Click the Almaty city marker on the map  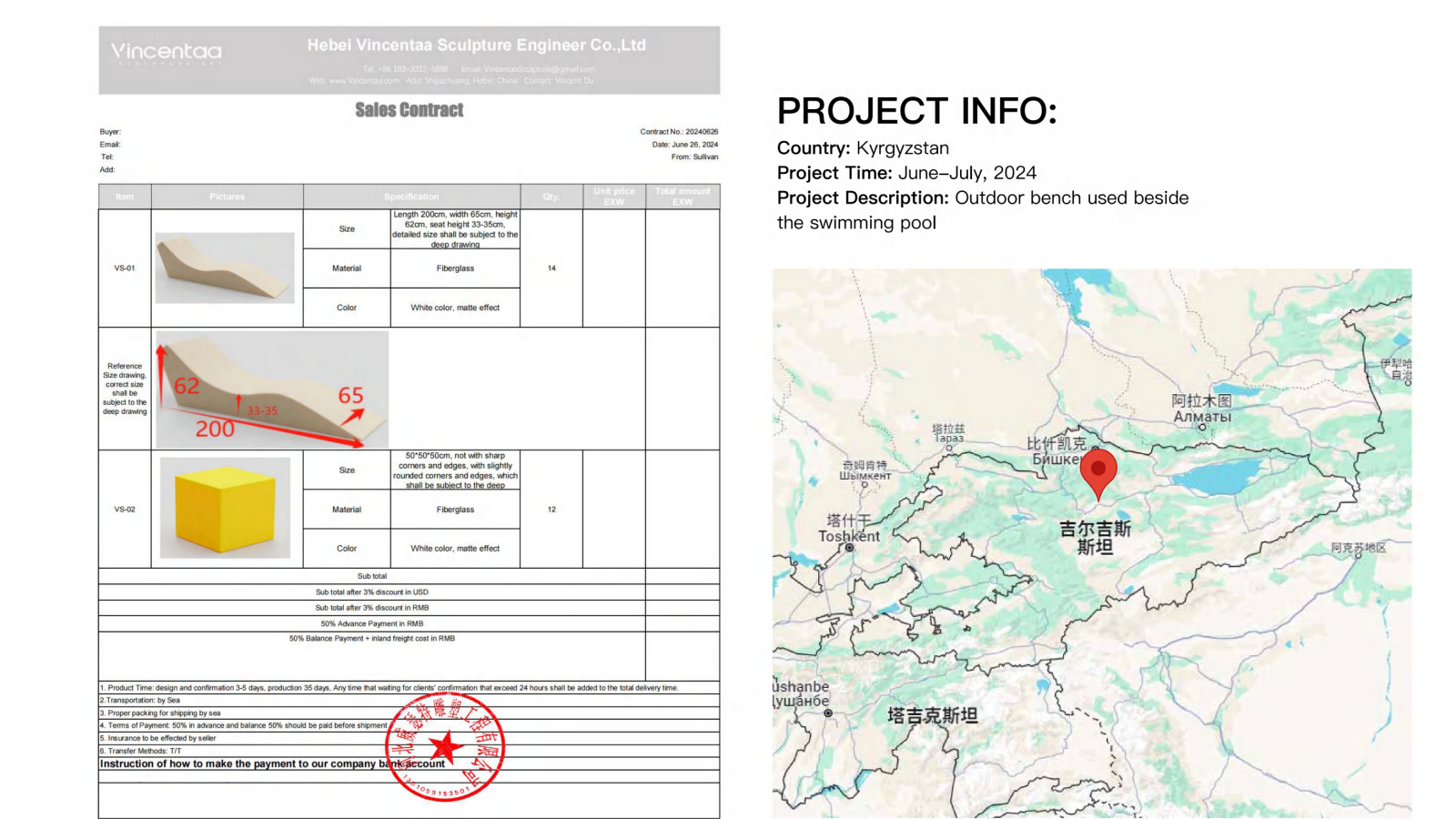1202,427
